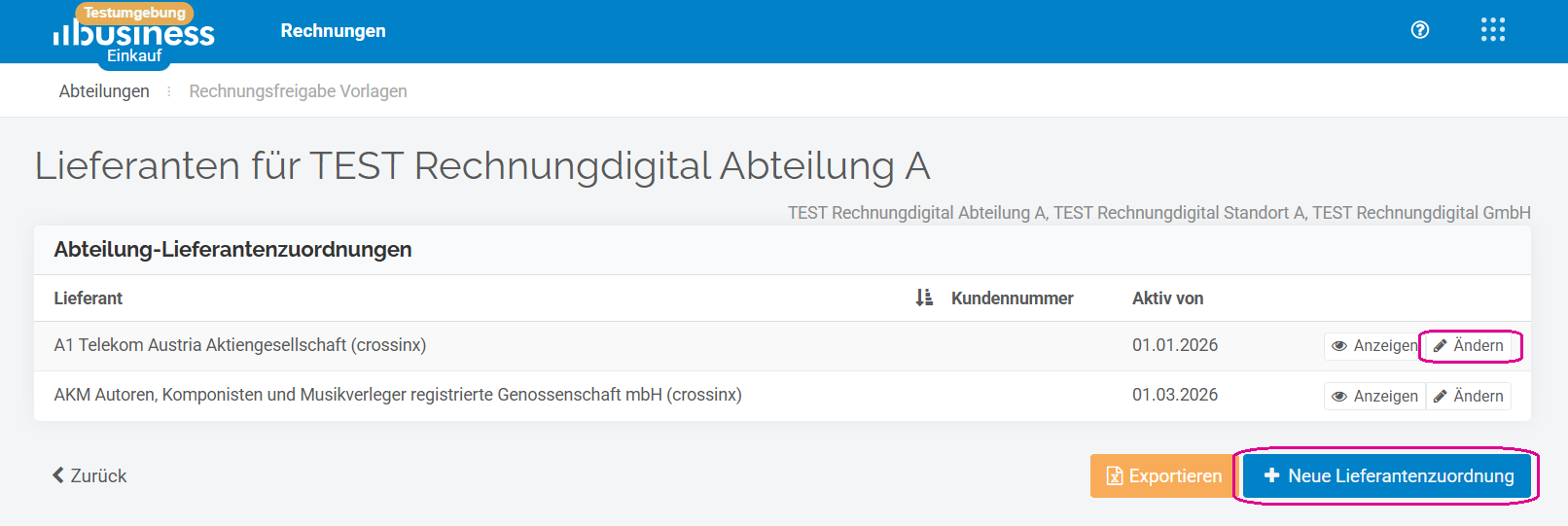This screenshot has width=1568, height=526.
Task: Click the Exportieren button
Action: 1163,476
